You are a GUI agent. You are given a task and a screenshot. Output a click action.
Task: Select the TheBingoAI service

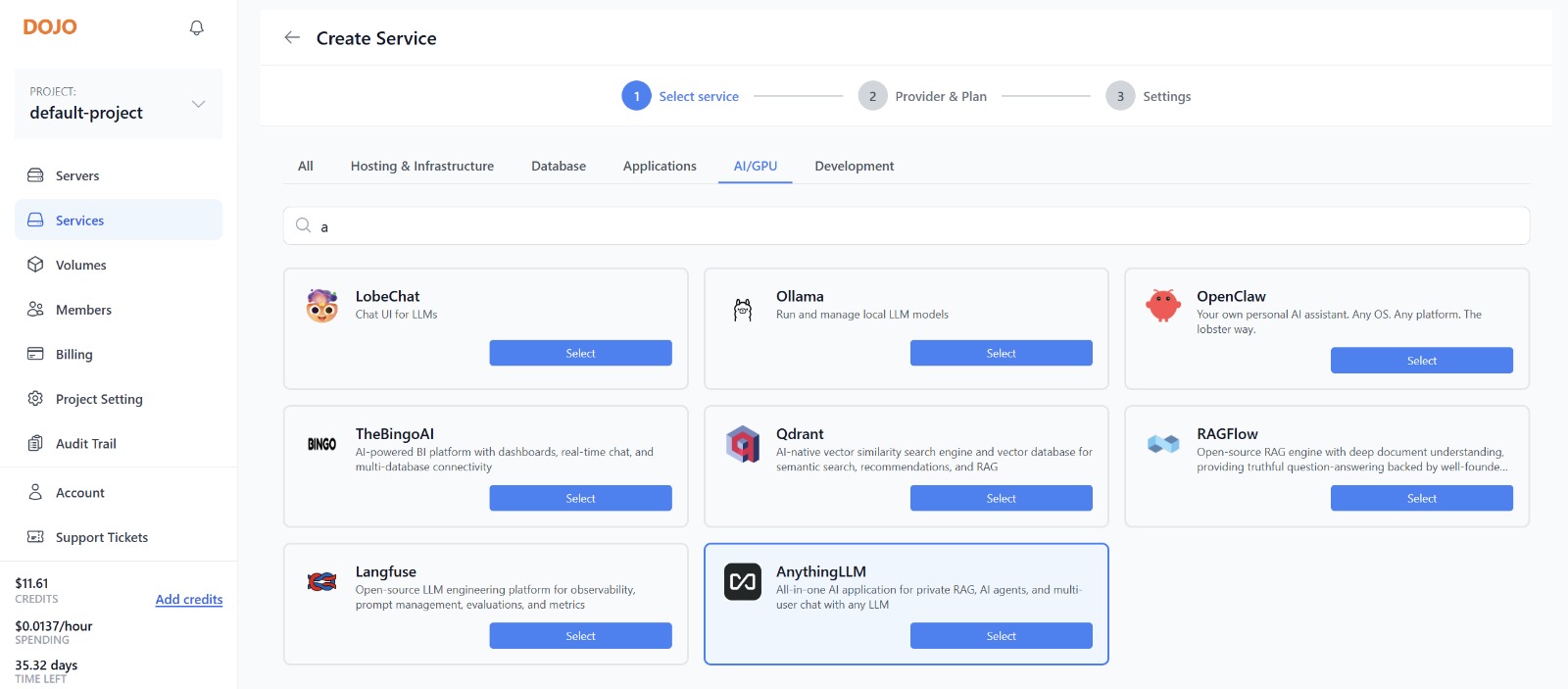pyautogui.click(x=581, y=498)
